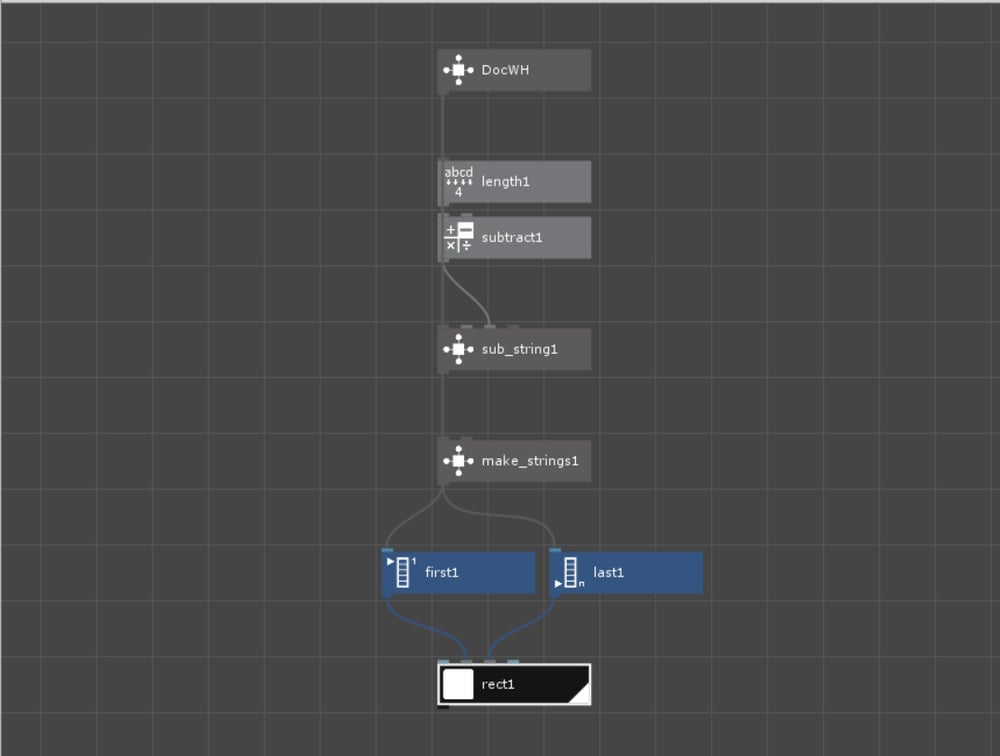1000x756 pixels.
Task: Click the middle input port atop sub_string1
Action: 490,327
